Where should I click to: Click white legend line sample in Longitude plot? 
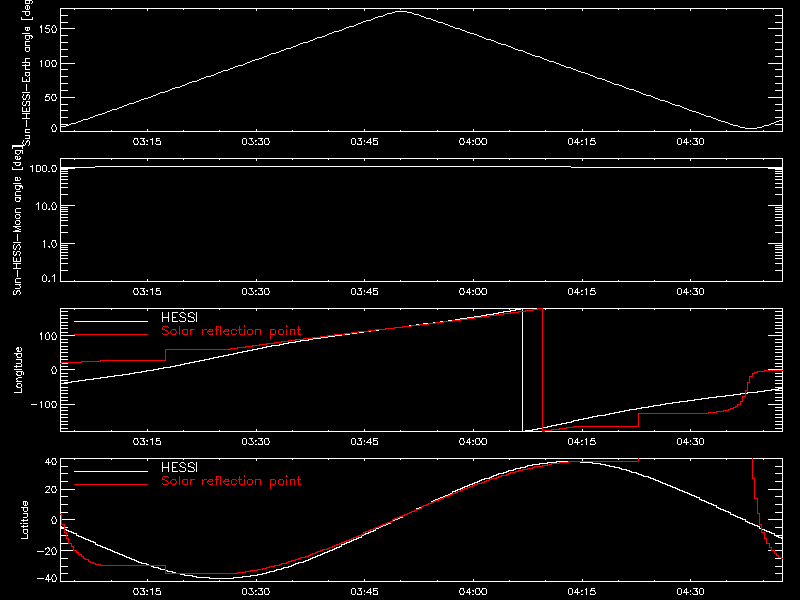point(111,321)
